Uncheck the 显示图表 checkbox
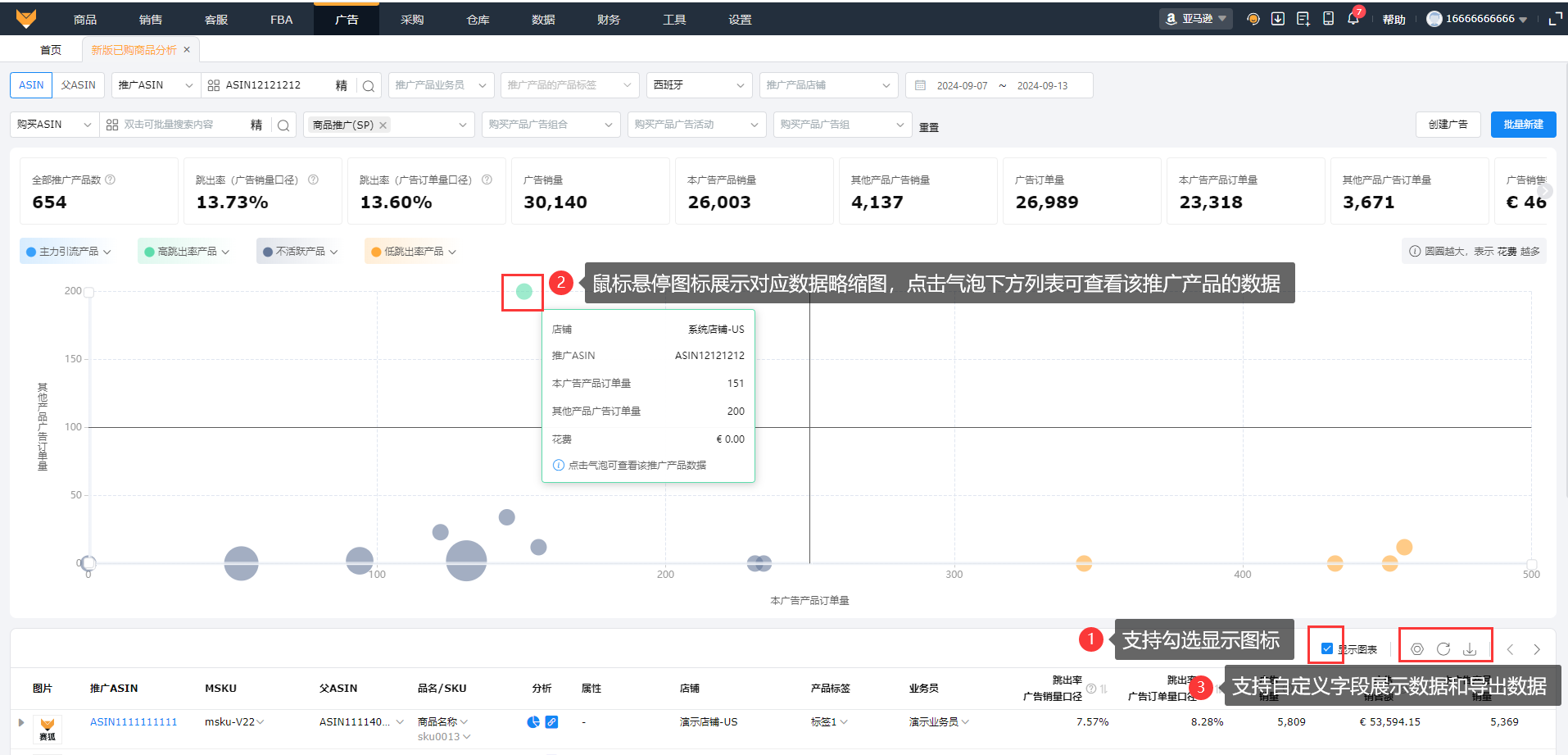The image size is (1568, 755). coord(1327,648)
